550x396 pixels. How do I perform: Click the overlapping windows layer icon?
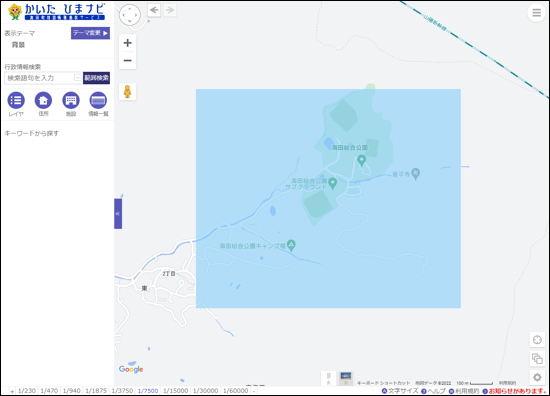point(537,358)
